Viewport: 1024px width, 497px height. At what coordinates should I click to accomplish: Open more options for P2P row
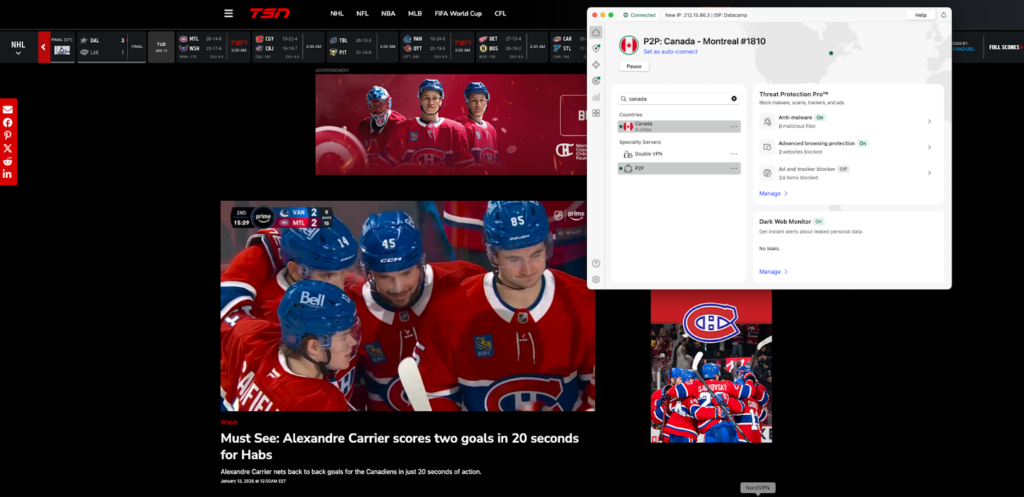click(x=734, y=168)
